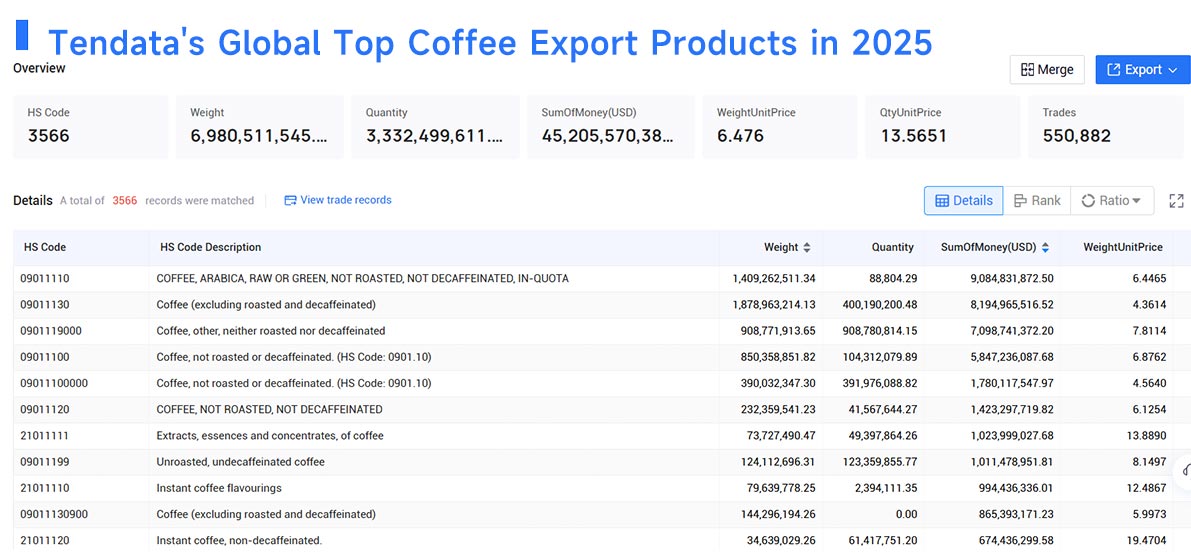Click 'Instant coffee flavourings' description
The height and width of the screenshot is (554, 1191).
[x=219, y=489]
